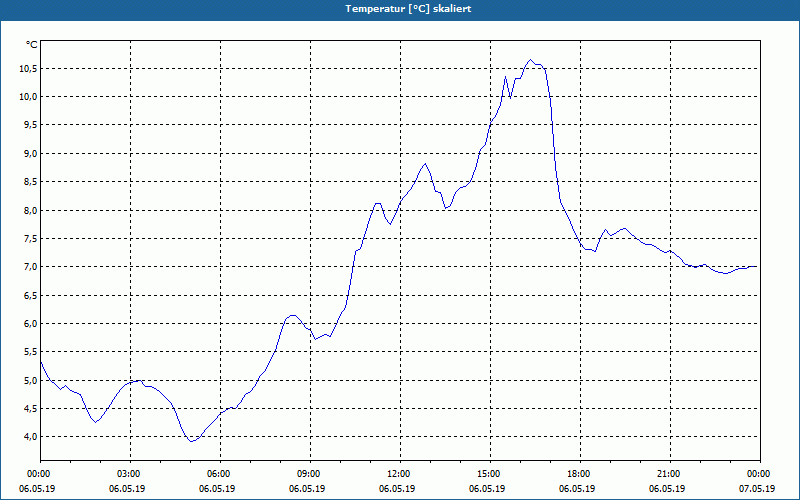Click the 09:00 time axis label
This screenshot has height=500, width=800.
tap(310, 474)
